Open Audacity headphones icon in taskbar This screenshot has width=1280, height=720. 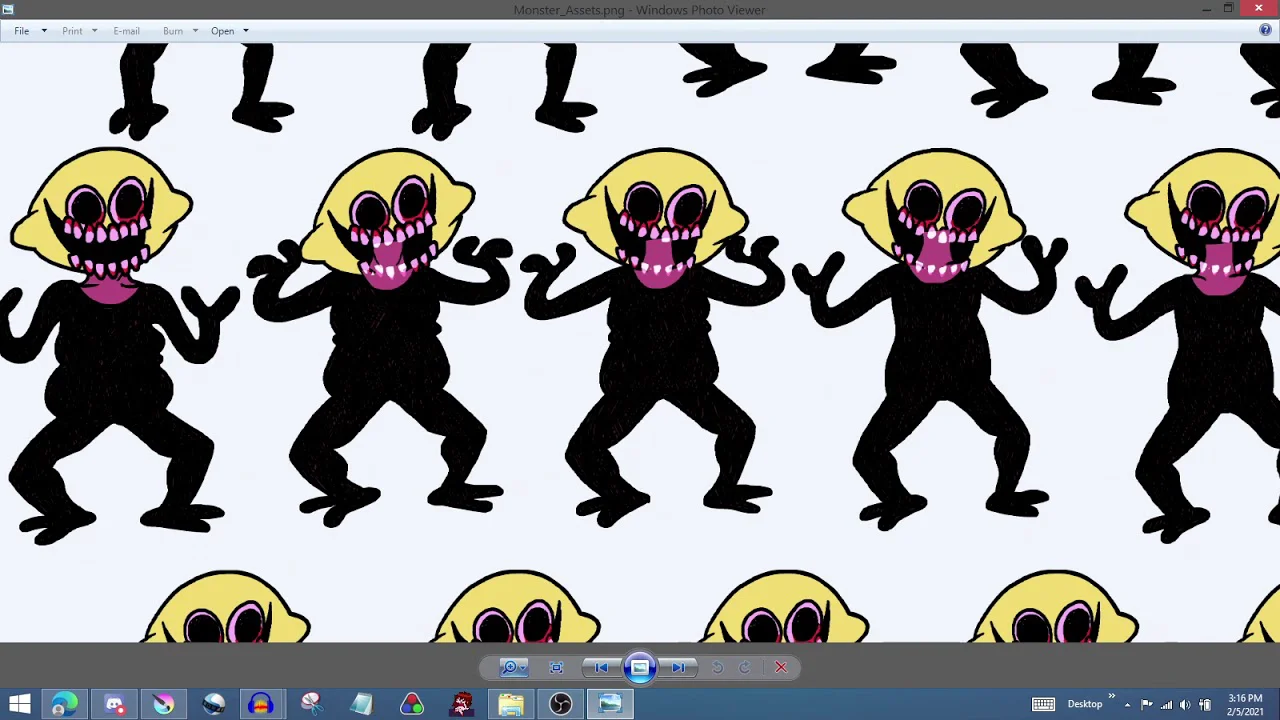(261, 705)
